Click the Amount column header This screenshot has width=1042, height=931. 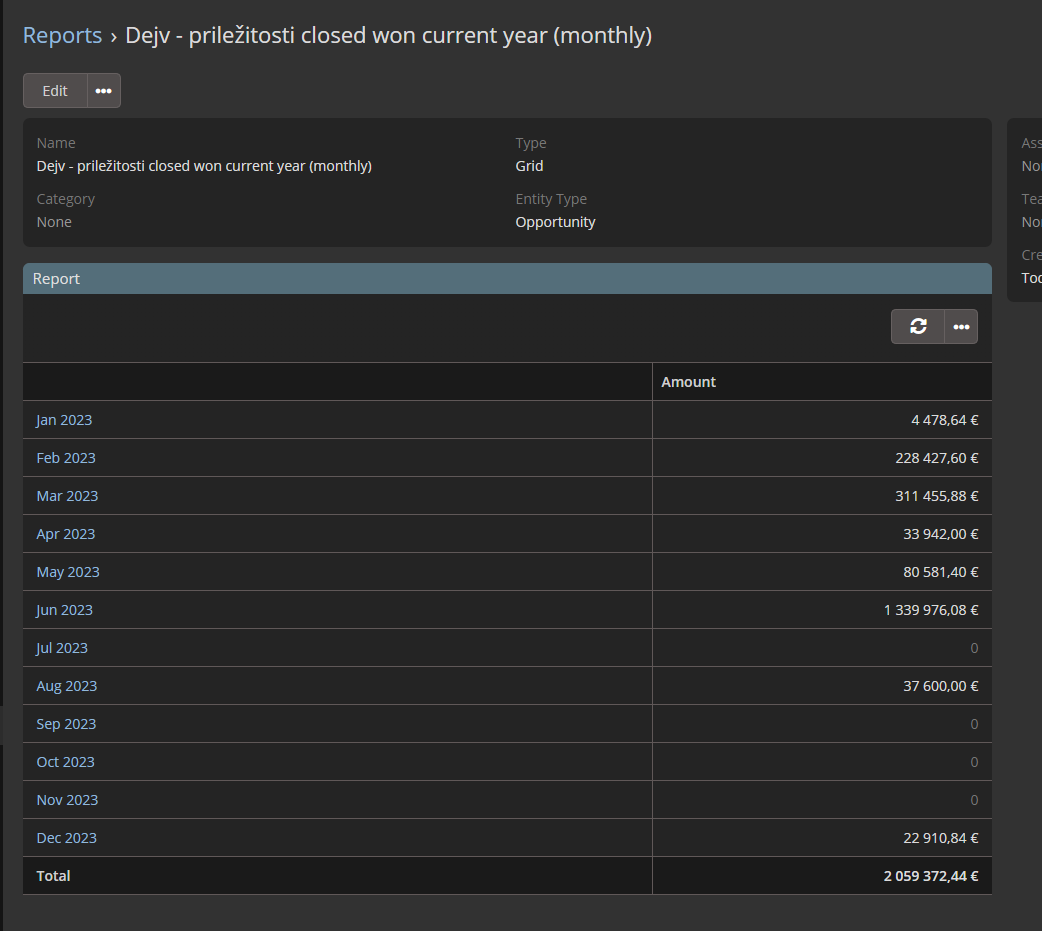pyautogui.click(x=689, y=382)
